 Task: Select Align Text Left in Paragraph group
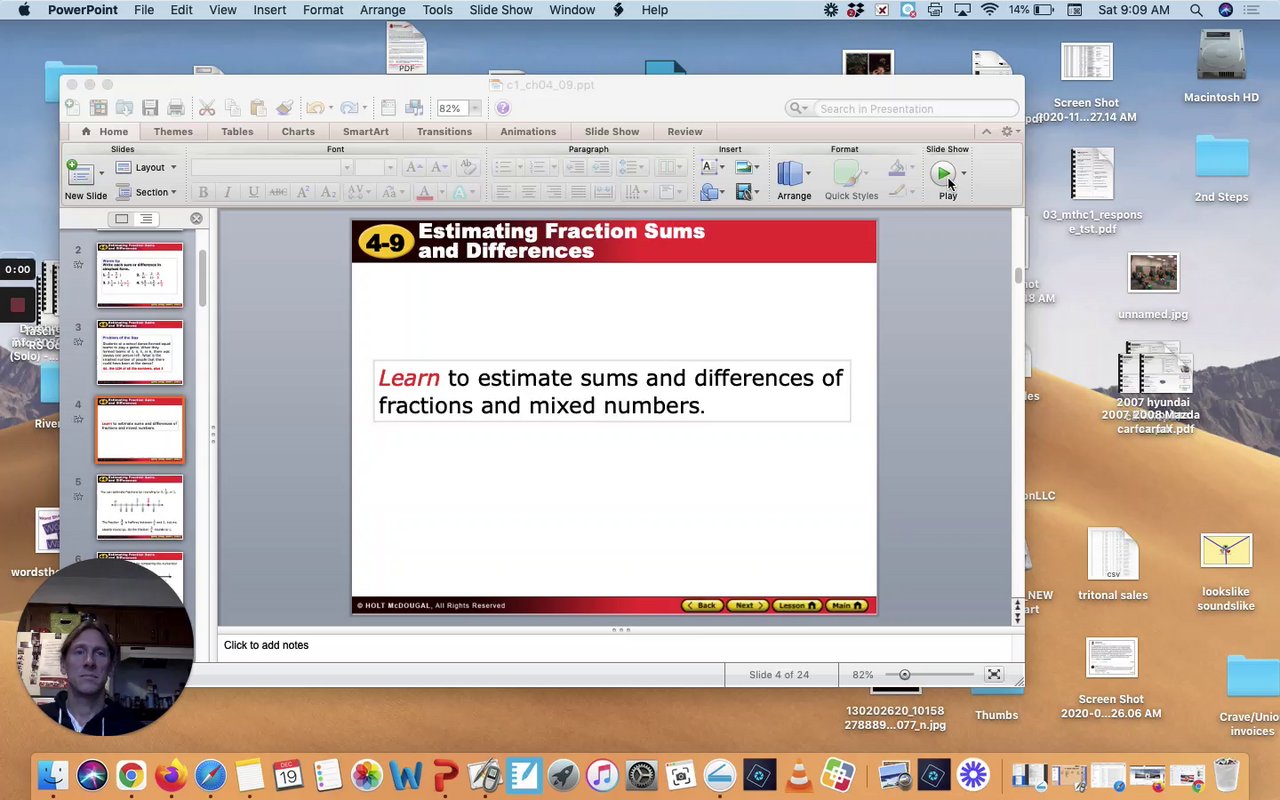point(503,192)
